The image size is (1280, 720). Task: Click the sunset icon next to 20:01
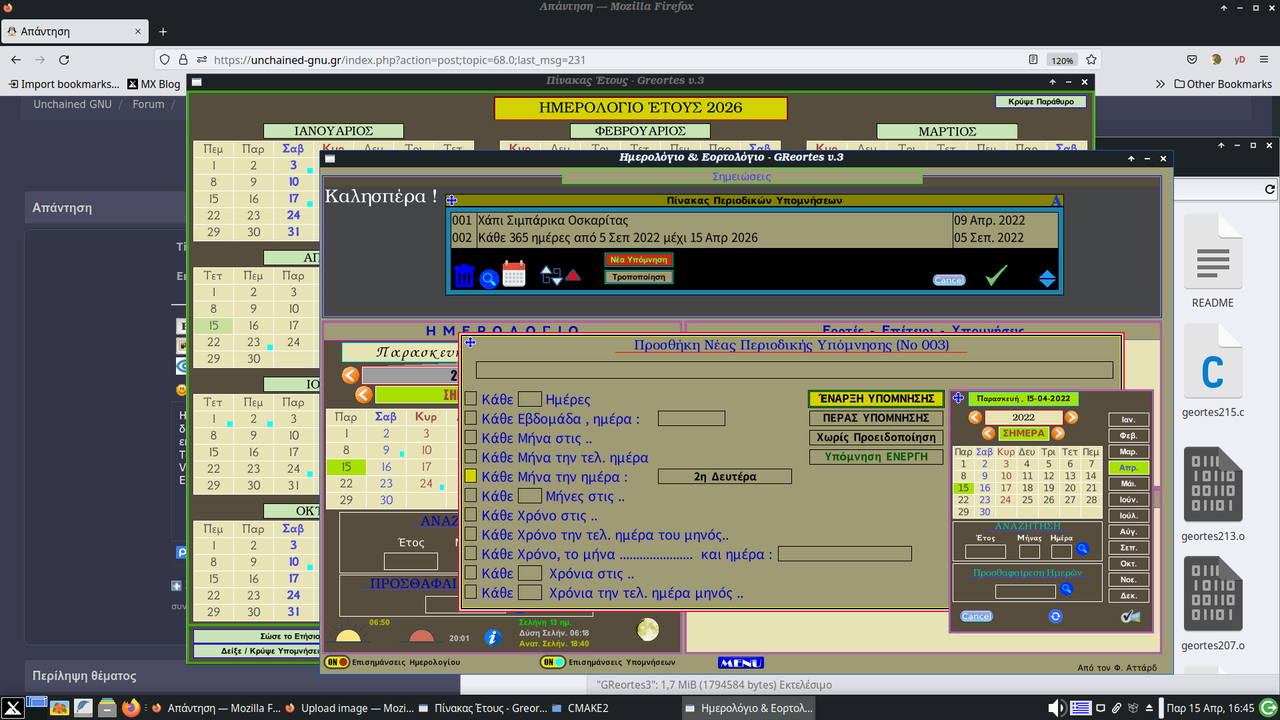[422, 636]
